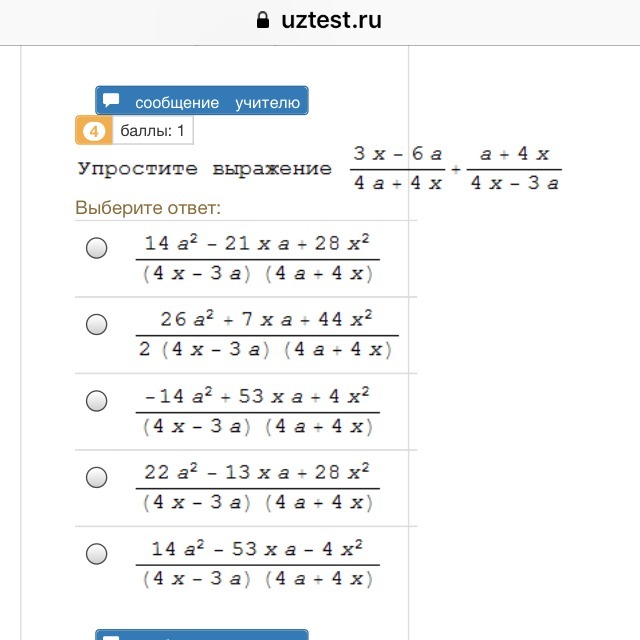
Task: Click the first answer's fraction formula
Action: point(258,258)
